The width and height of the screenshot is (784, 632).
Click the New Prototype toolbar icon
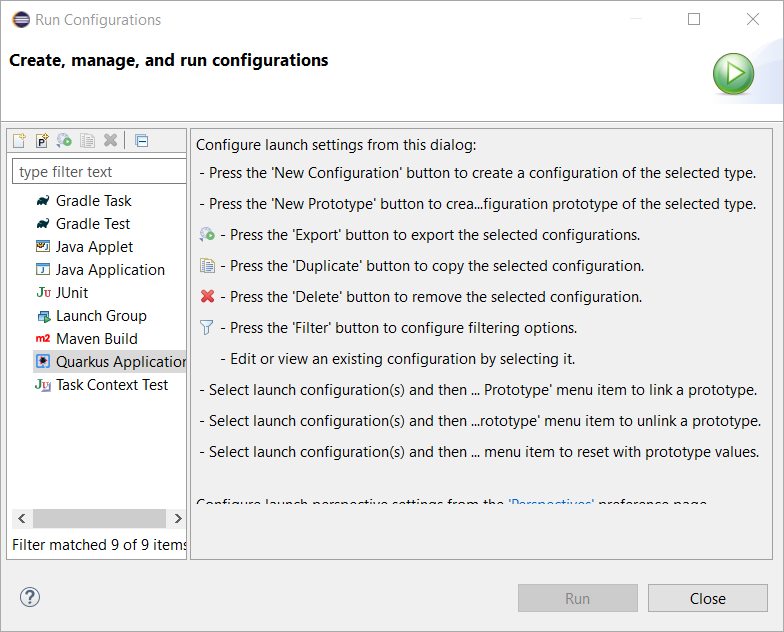click(42, 141)
